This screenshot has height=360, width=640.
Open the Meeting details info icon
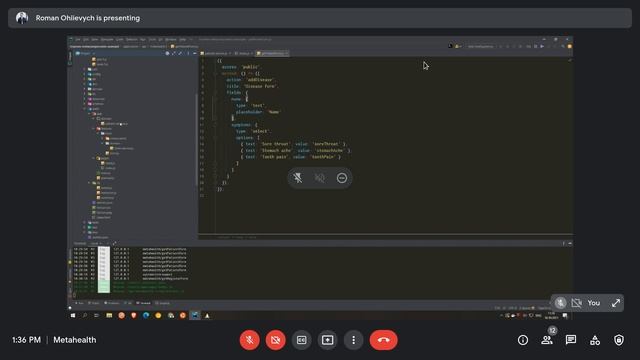(523, 340)
